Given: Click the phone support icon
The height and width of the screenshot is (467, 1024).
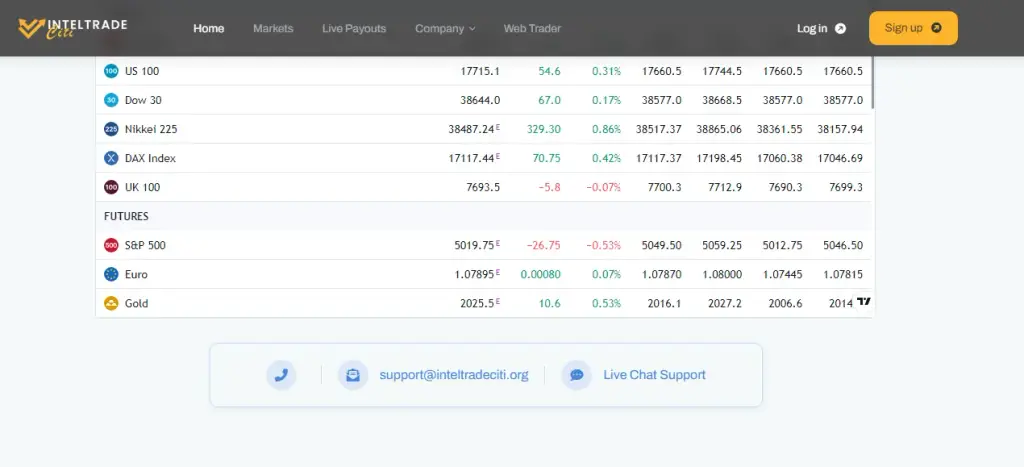Looking at the screenshot, I should point(281,375).
